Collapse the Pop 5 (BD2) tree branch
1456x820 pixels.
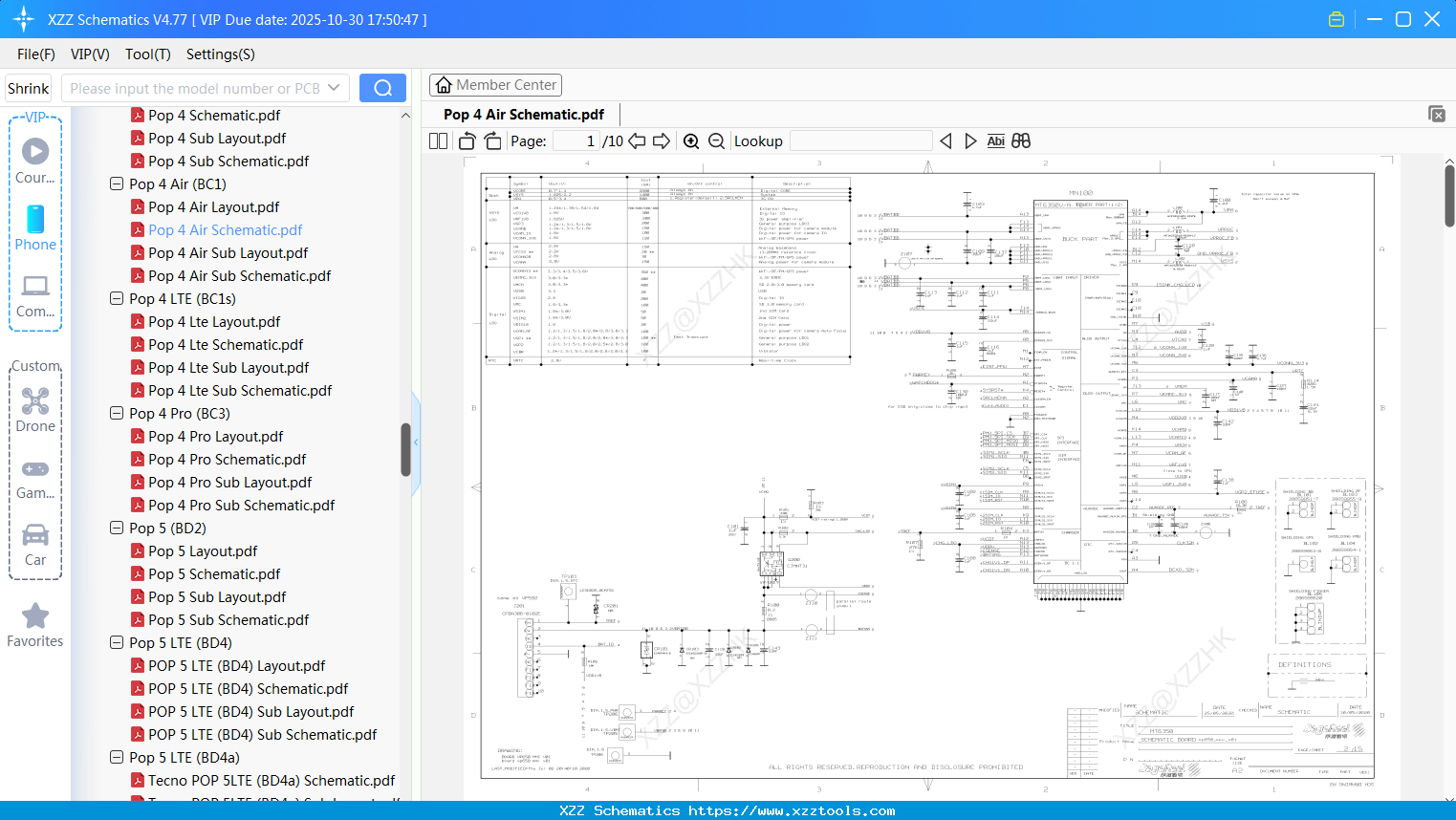click(116, 528)
